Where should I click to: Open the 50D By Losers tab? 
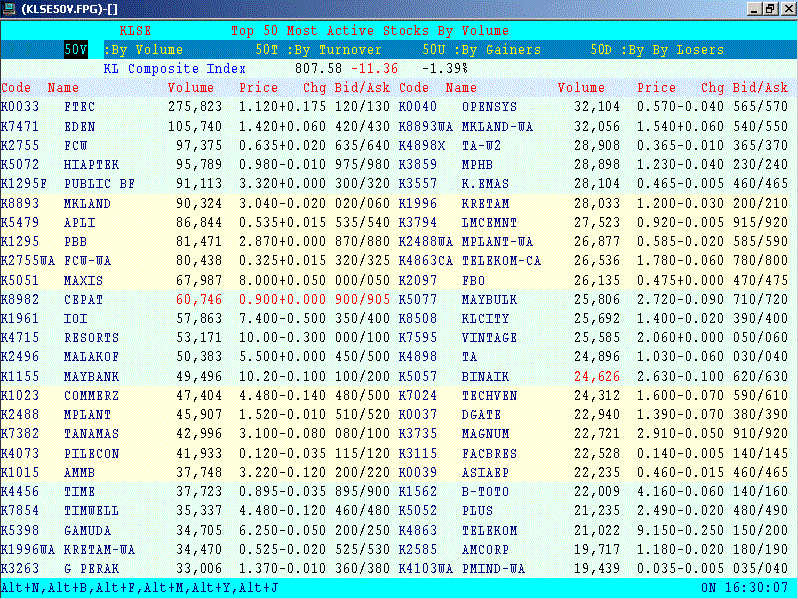tap(657, 50)
